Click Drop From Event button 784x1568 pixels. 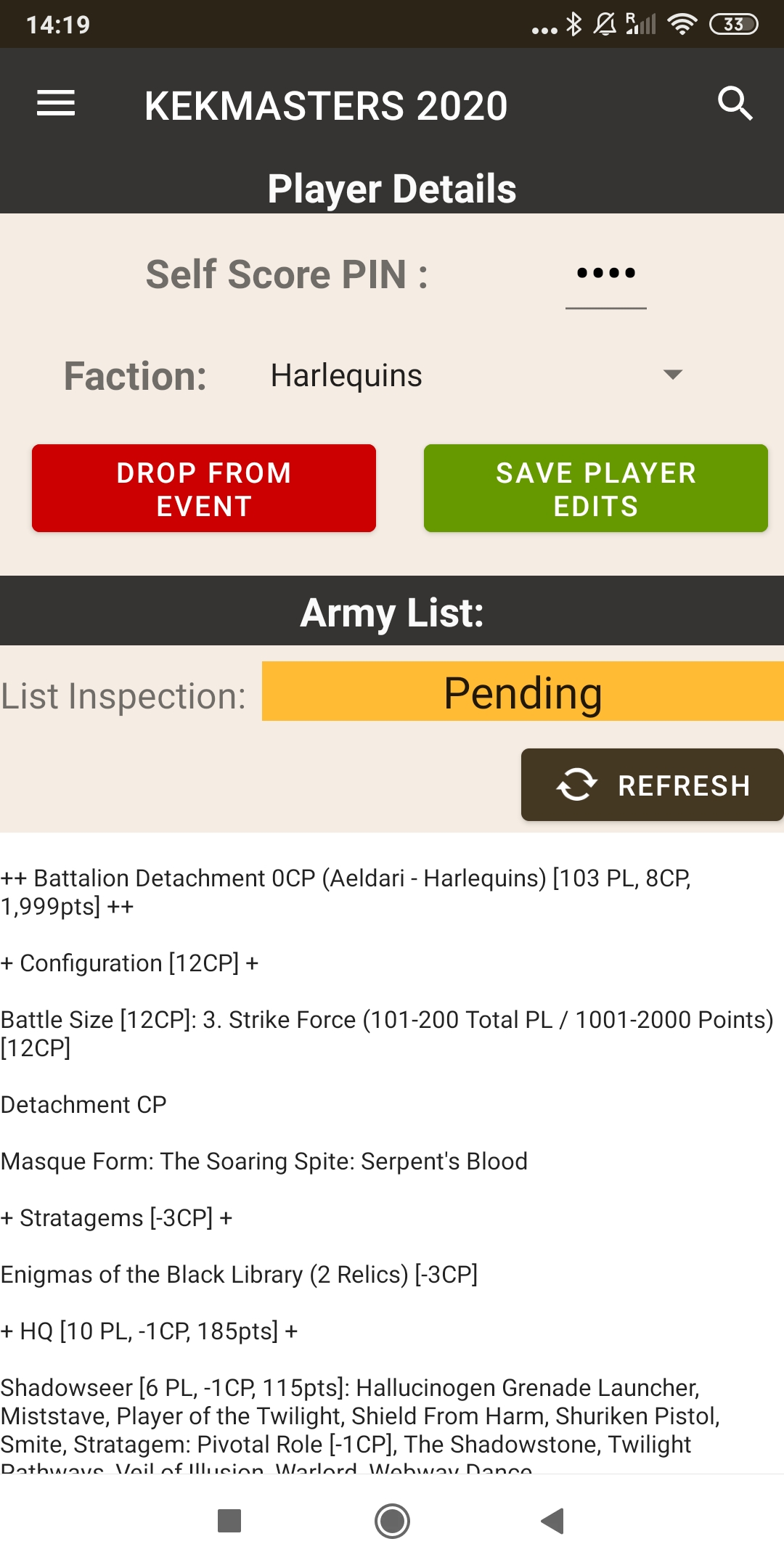[204, 489]
